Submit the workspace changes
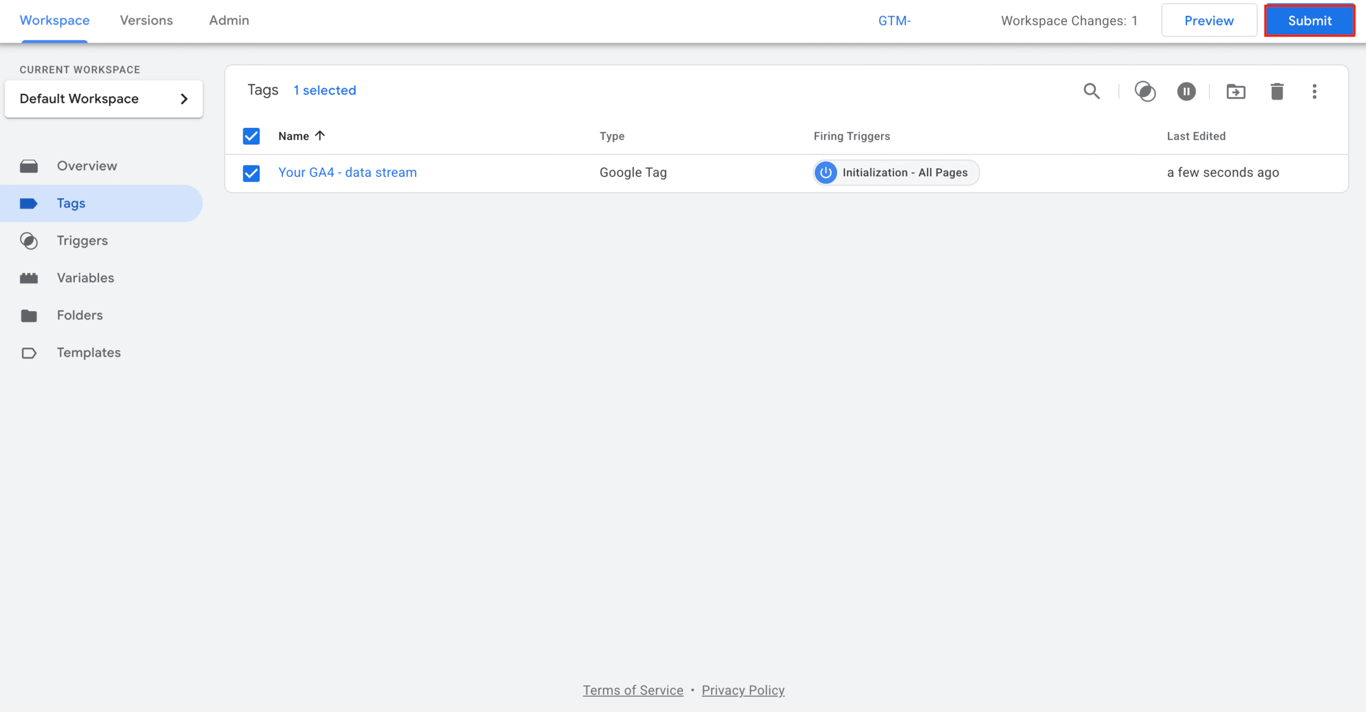Screen dimensions: 1366x712 (x=1309, y=20)
